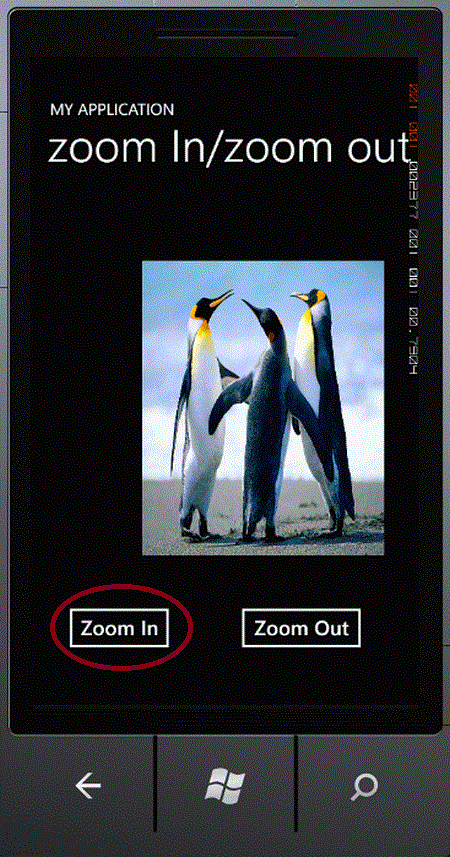Go back using the hardware back arrow
Image resolution: width=450 pixels, height=857 pixels.
88,788
